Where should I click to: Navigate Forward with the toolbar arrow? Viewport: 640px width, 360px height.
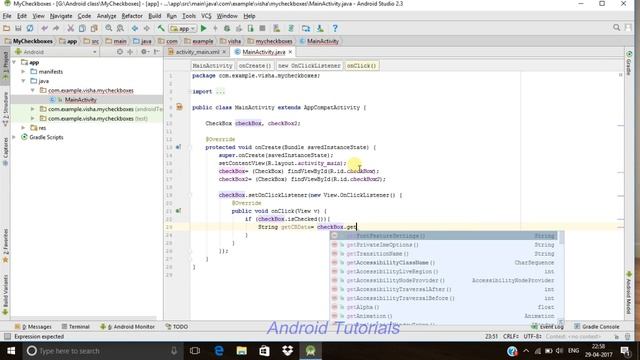147,28
